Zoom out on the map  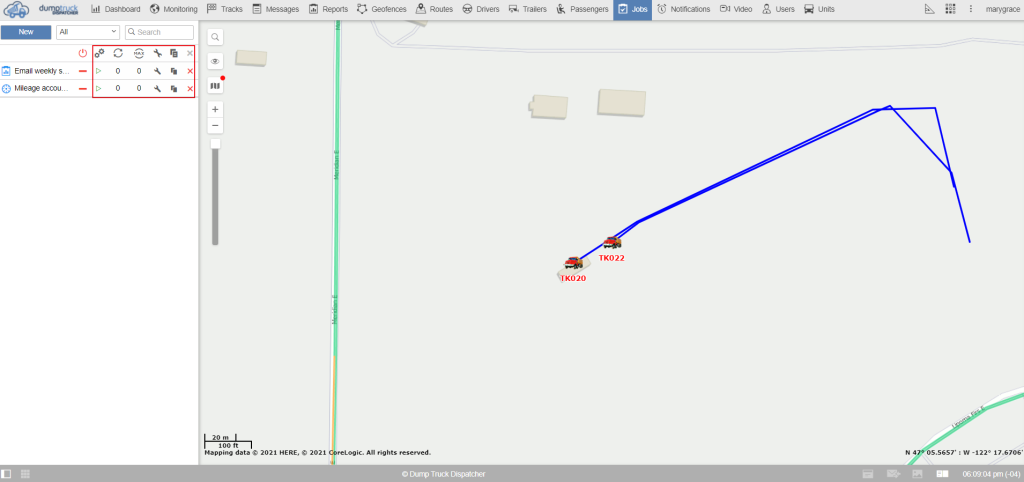[216, 125]
